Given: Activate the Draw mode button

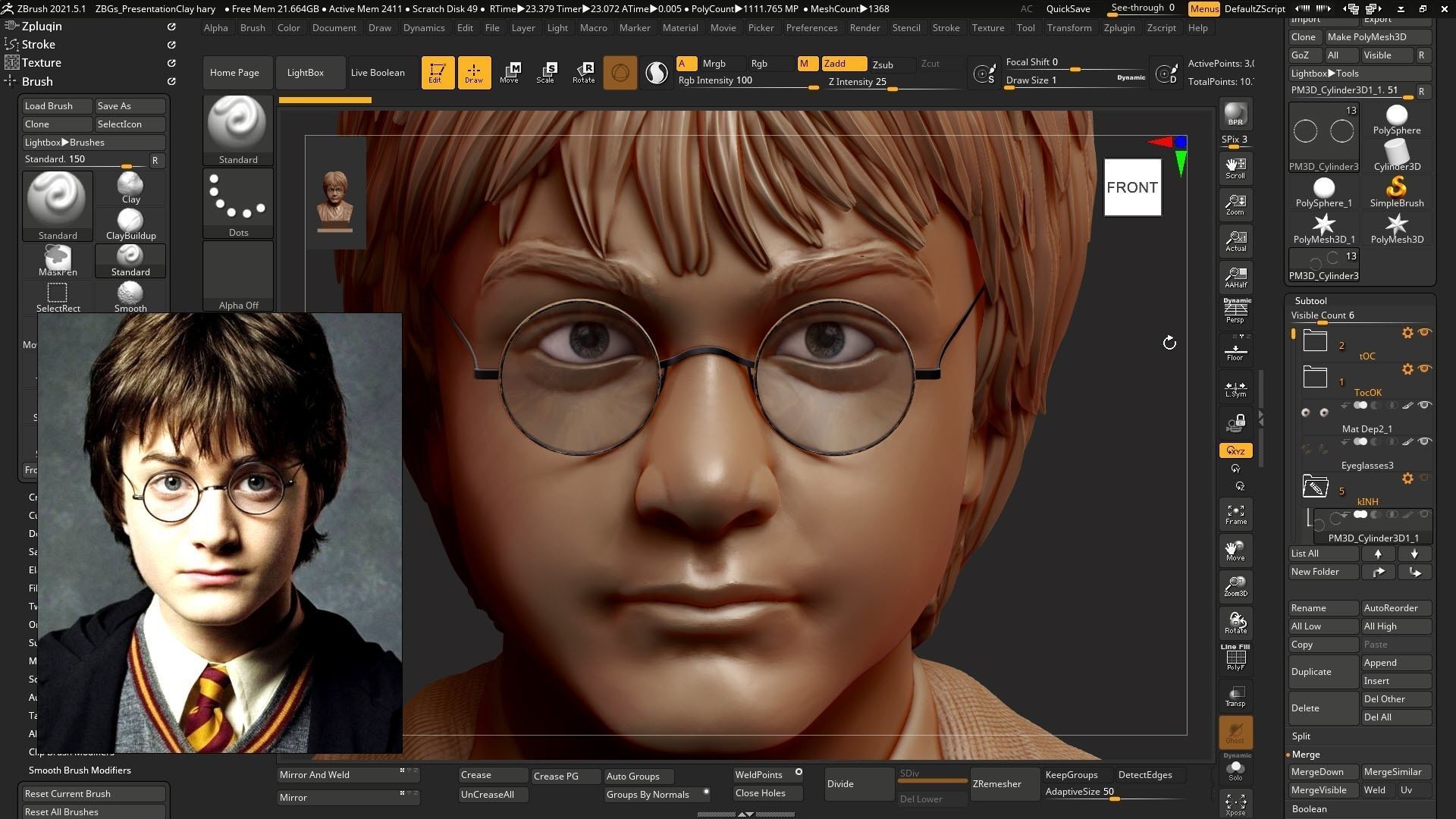Looking at the screenshot, I should tap(474, 73).
